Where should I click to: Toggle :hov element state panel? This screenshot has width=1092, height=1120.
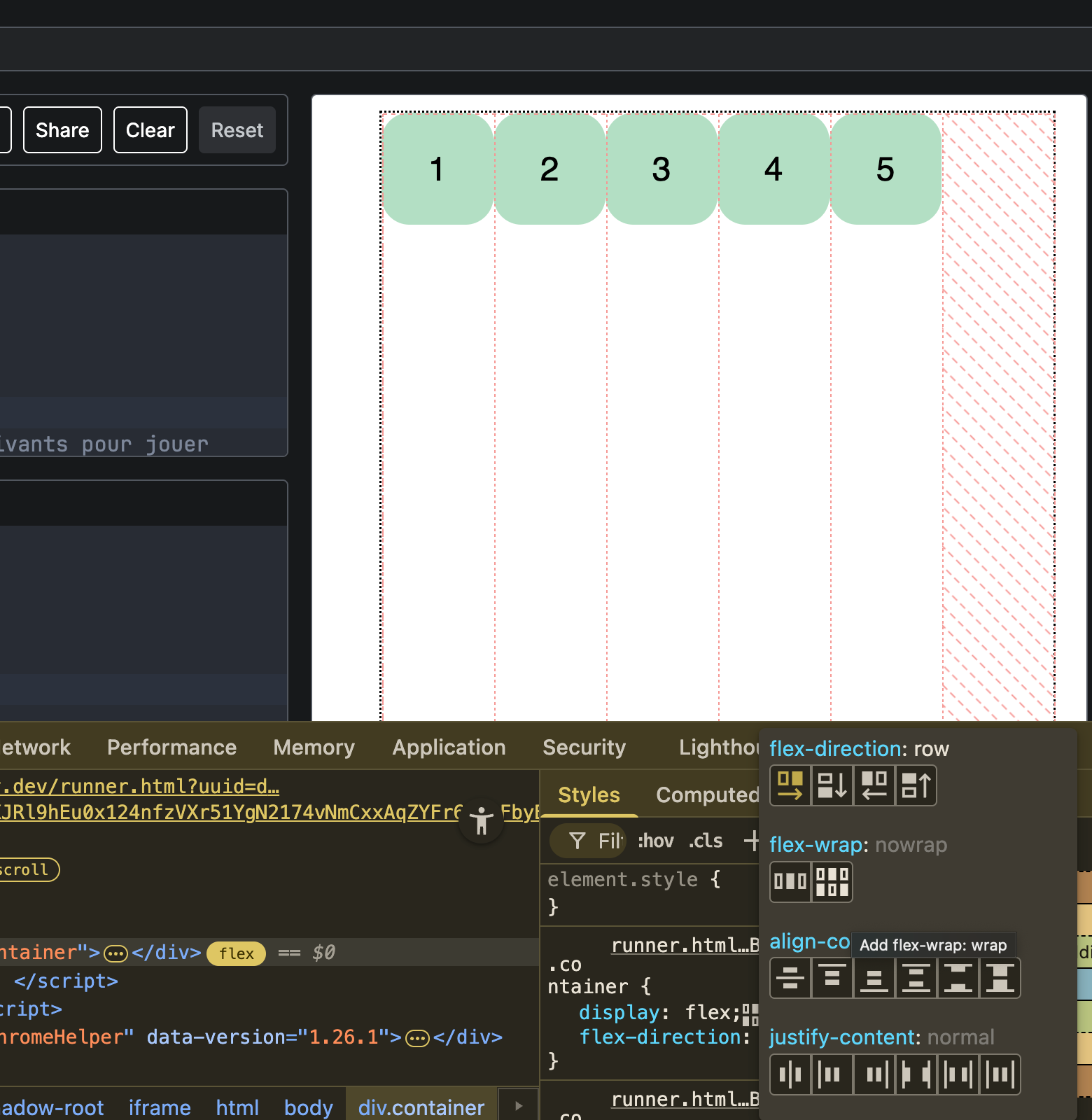[x=656, y=841]
